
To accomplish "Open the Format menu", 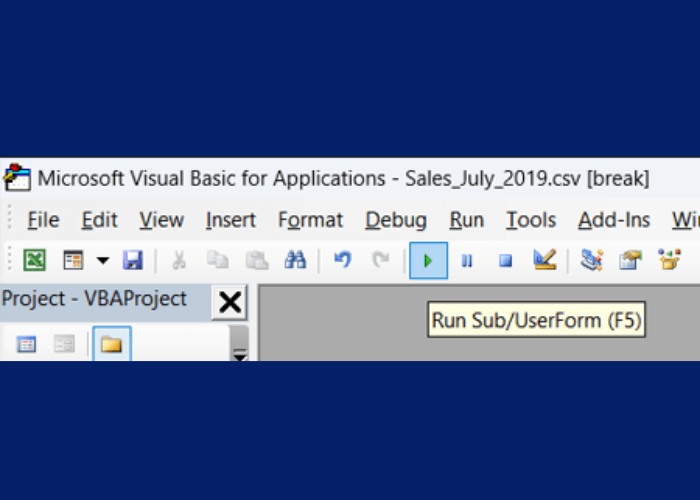I will pyautogui.click(x=310, y=220).
